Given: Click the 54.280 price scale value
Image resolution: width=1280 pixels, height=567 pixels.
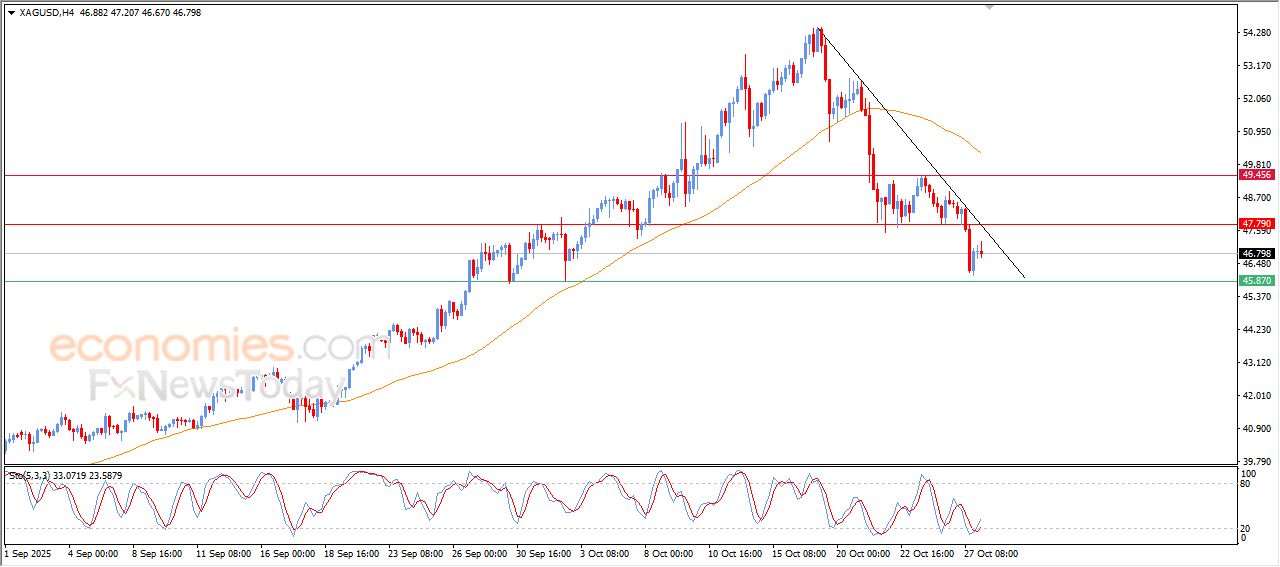Looking at the screenshot, I should [x=1256, y=33].
